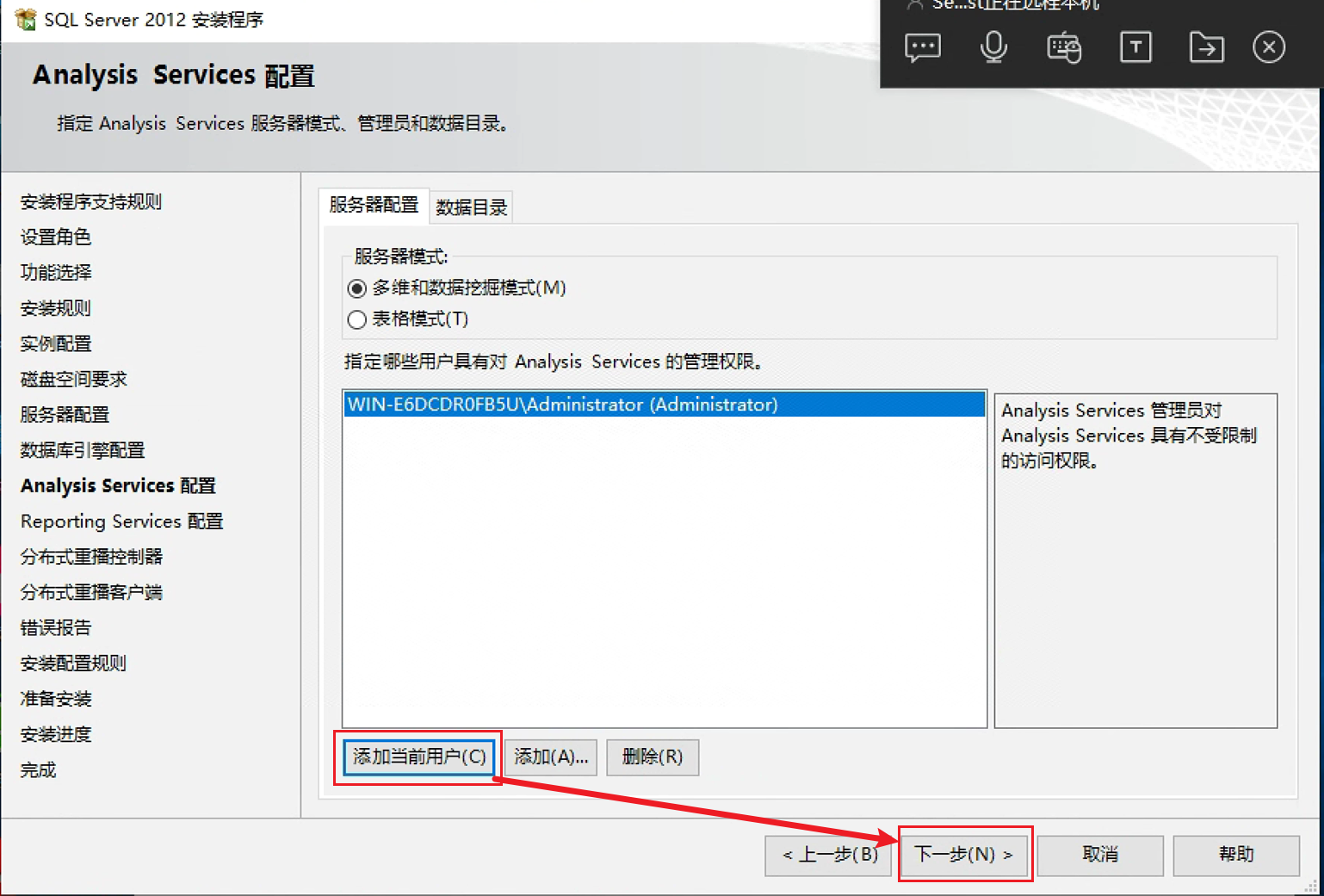Click empty area of administrators list box
1324x896 pixels.
pyautogui.click(x=664, y=572)
